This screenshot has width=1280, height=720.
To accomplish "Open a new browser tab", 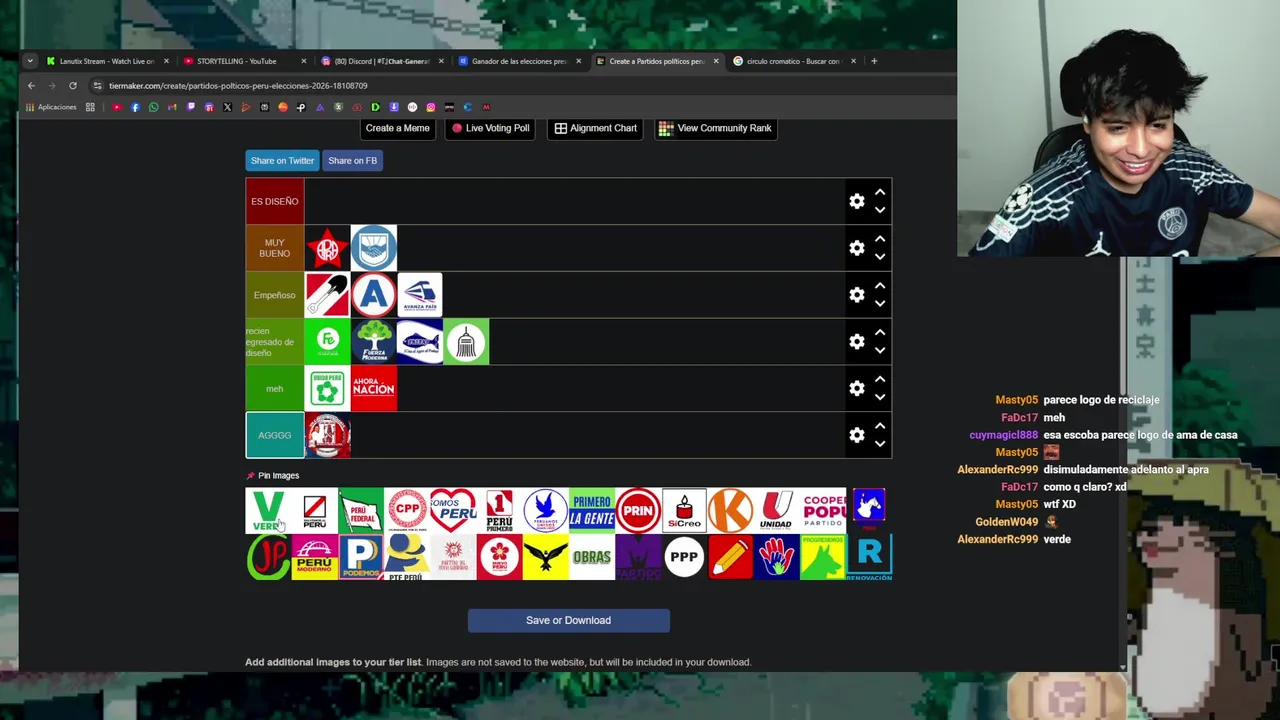I will pos(874,61).
